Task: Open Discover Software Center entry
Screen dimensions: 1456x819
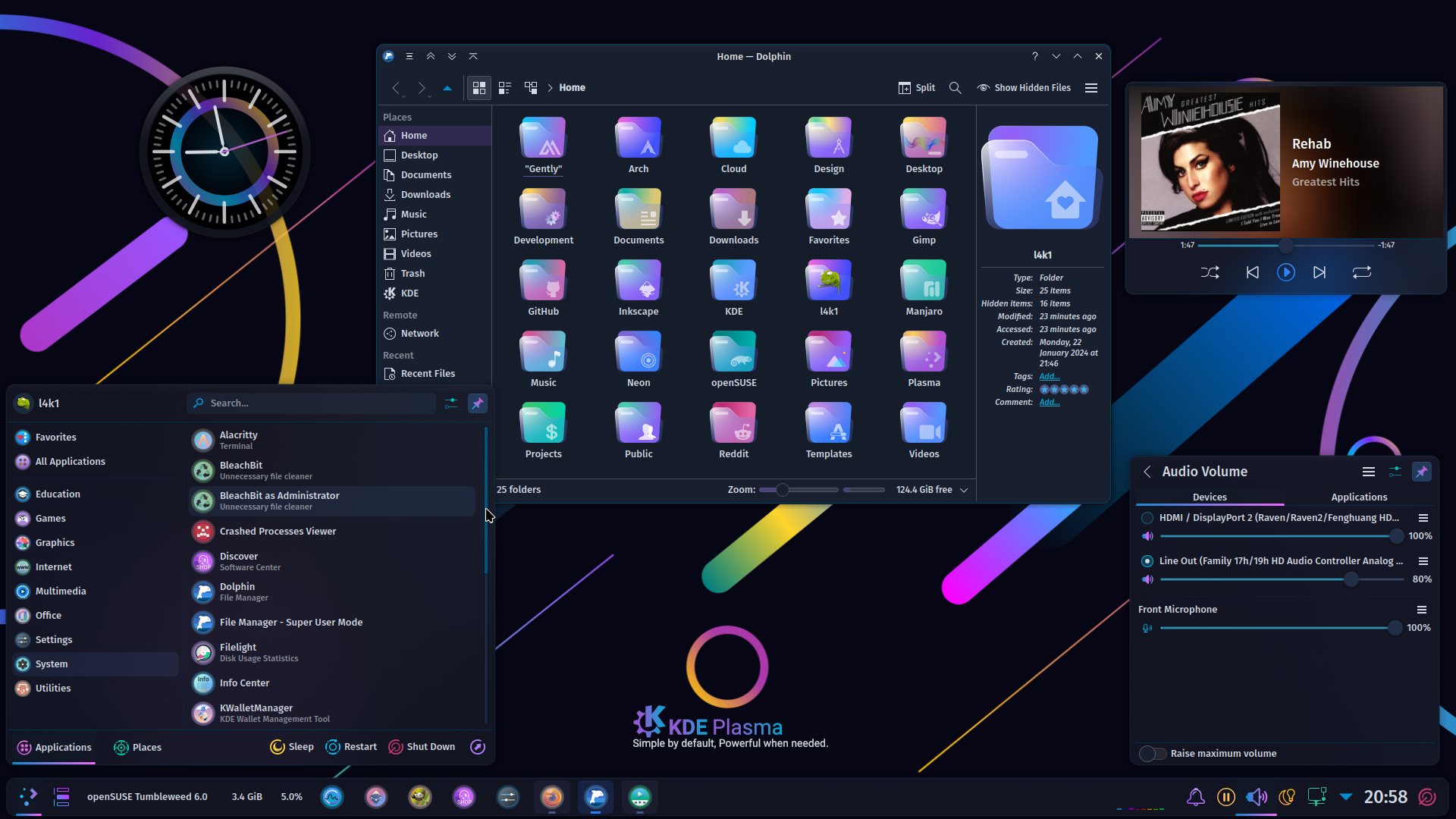Action: [332, 561]
